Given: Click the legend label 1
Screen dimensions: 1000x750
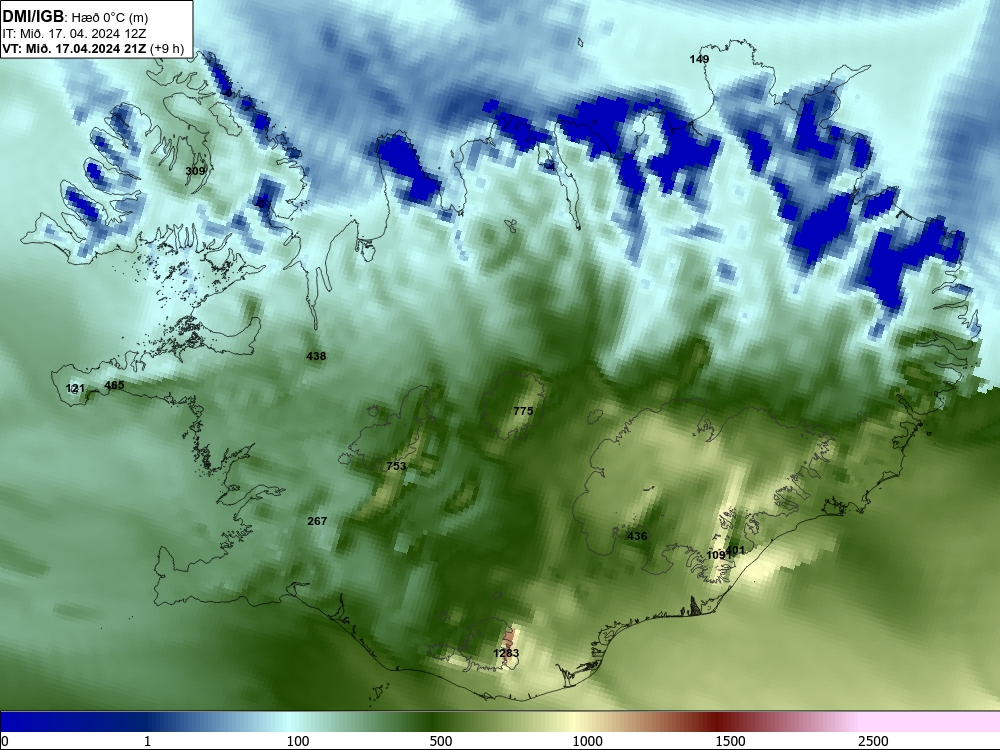Looking at the screenshot, I should 147,741.
